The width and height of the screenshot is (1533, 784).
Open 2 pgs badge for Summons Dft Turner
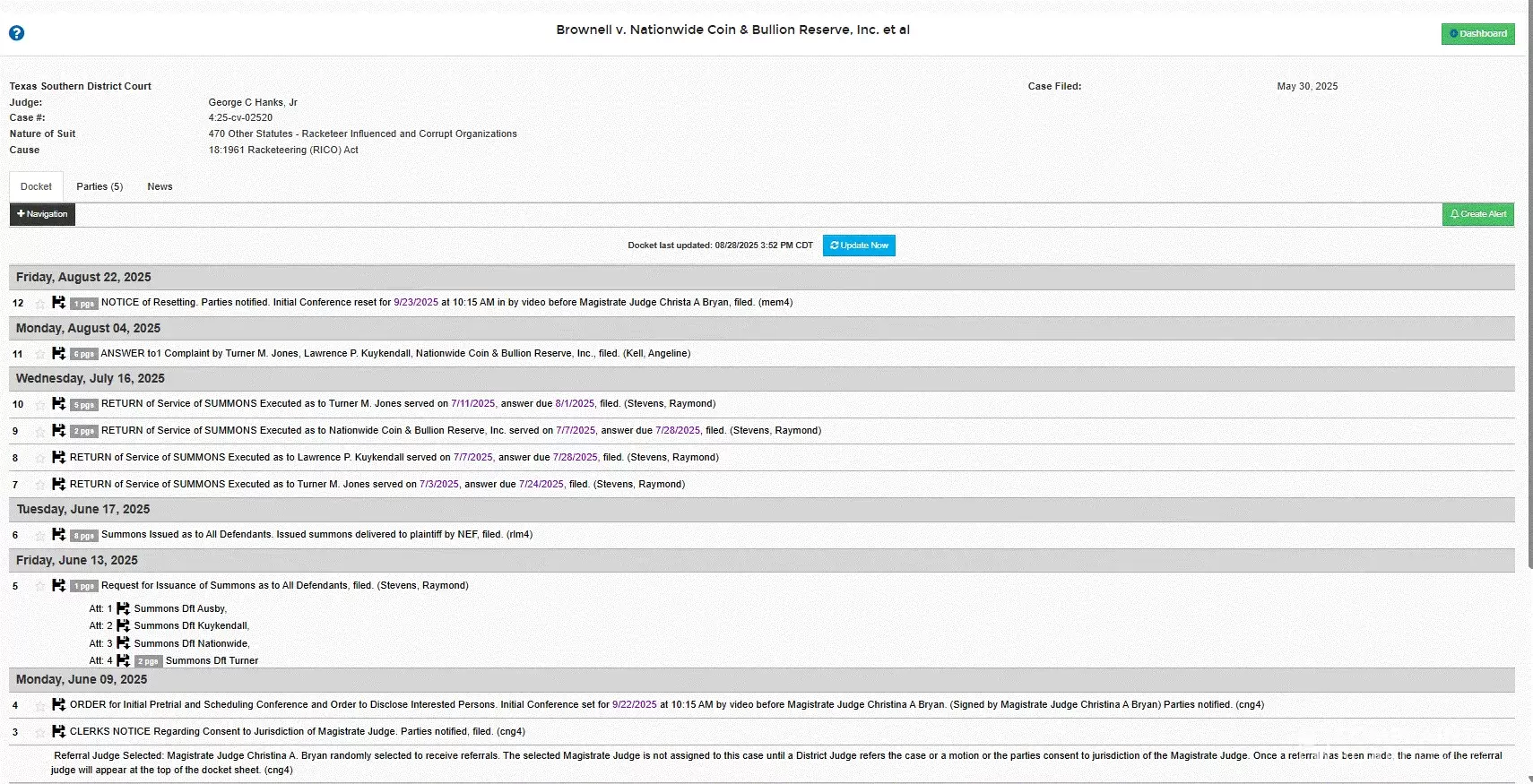coord(148,662)
